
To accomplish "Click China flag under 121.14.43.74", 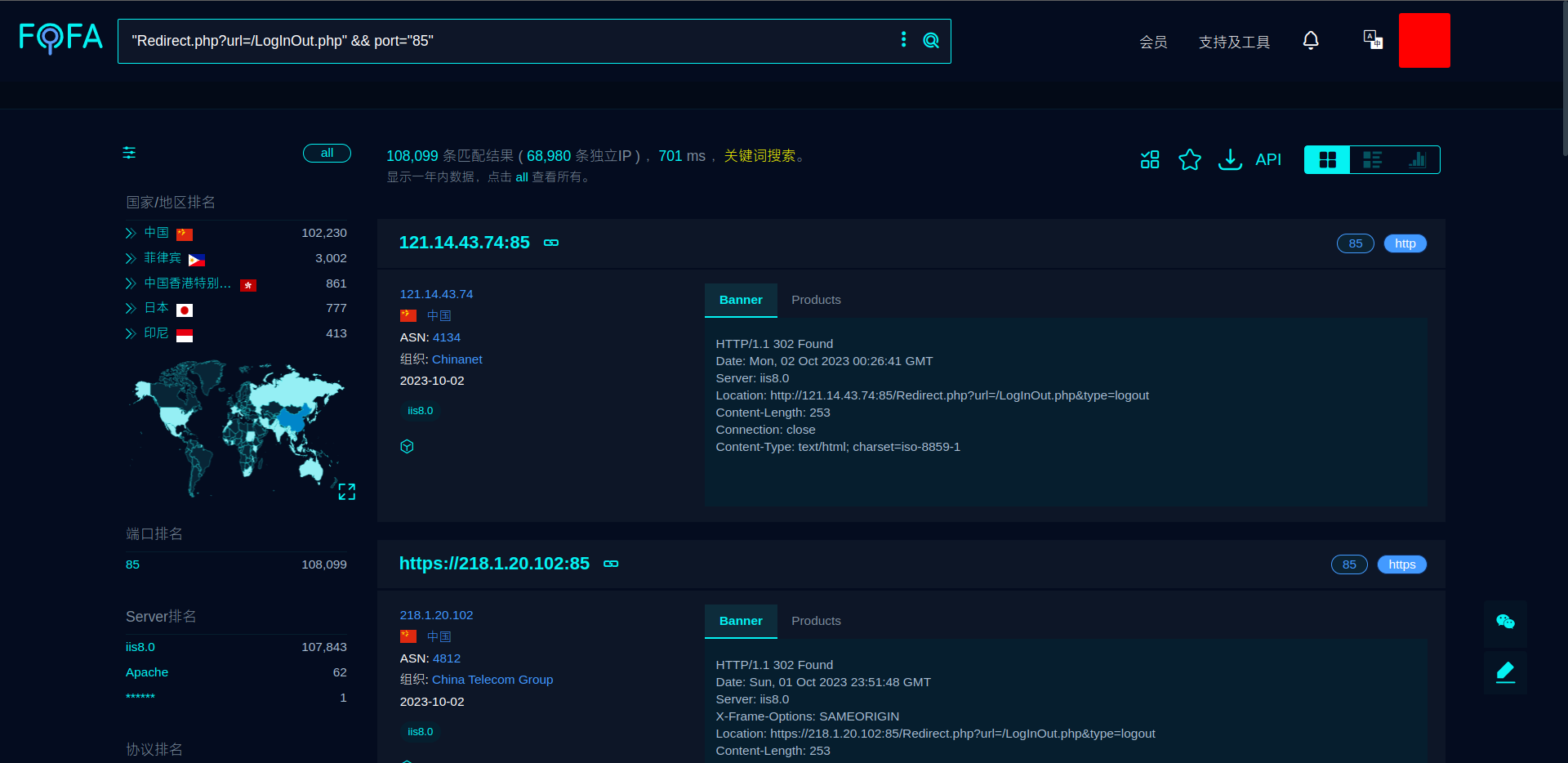I will 408,315.
